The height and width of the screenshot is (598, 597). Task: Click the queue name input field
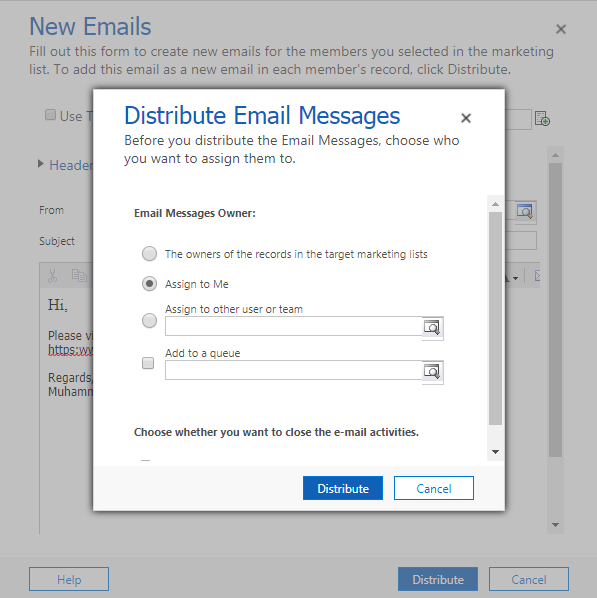(x=293, y=370)
